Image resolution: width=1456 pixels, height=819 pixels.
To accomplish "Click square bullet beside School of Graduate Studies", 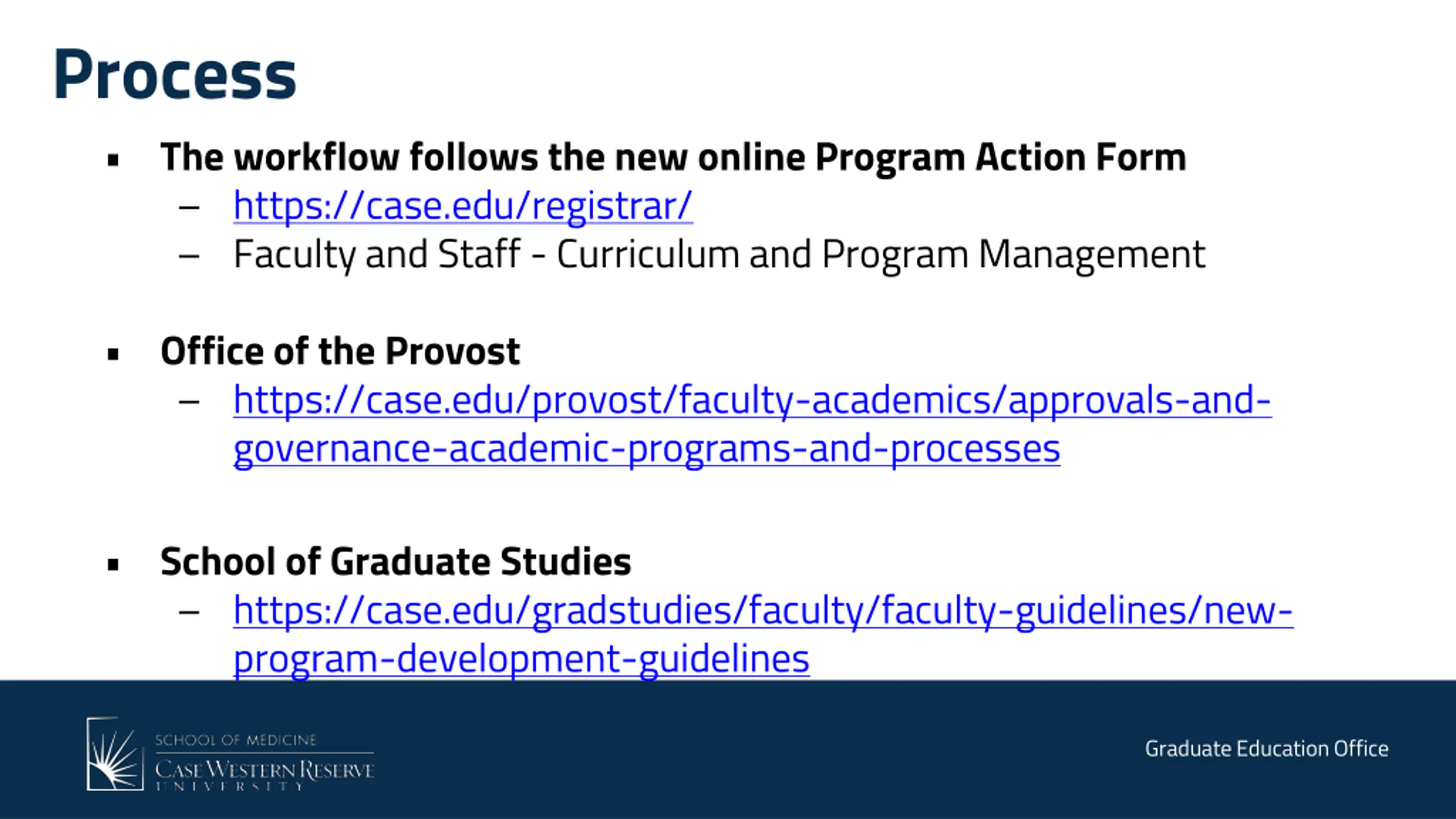I will coord(113,565).
